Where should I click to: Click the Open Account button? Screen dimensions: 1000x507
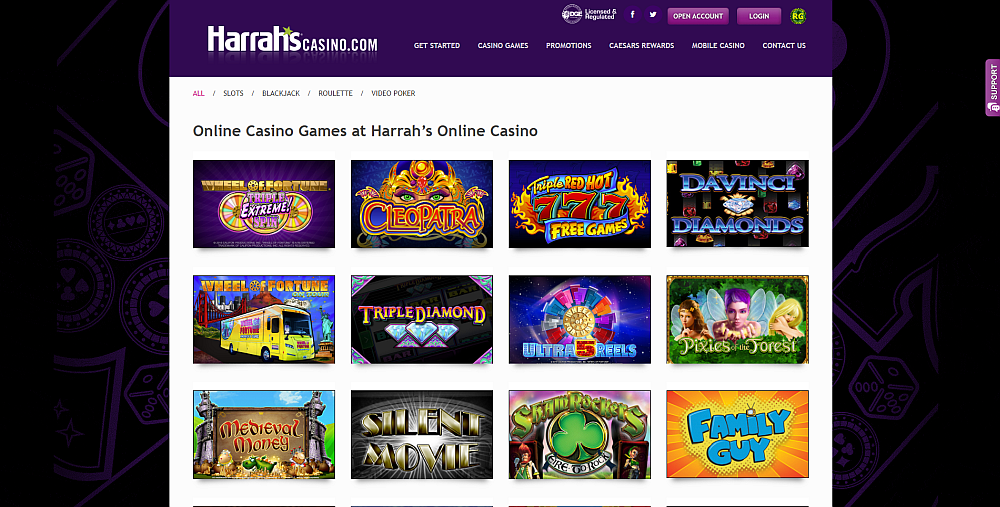pyautogui.click(x=698, y=16)
